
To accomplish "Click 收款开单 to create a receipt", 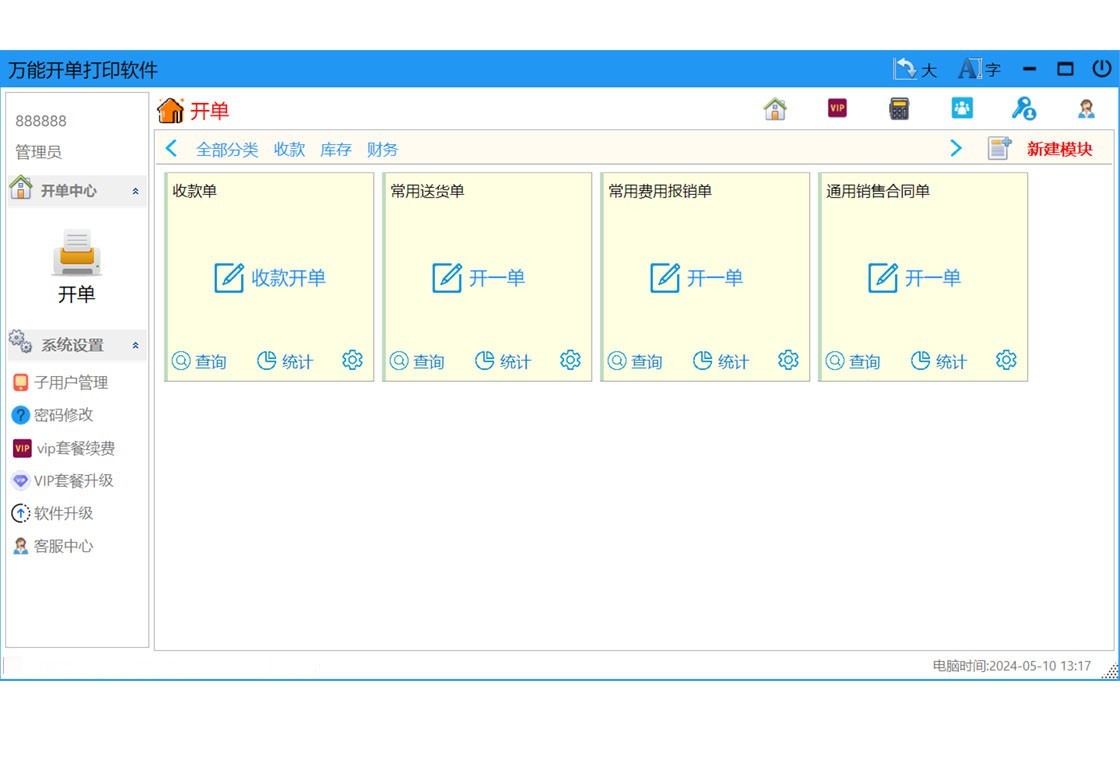I will click(x=271, y=278).
